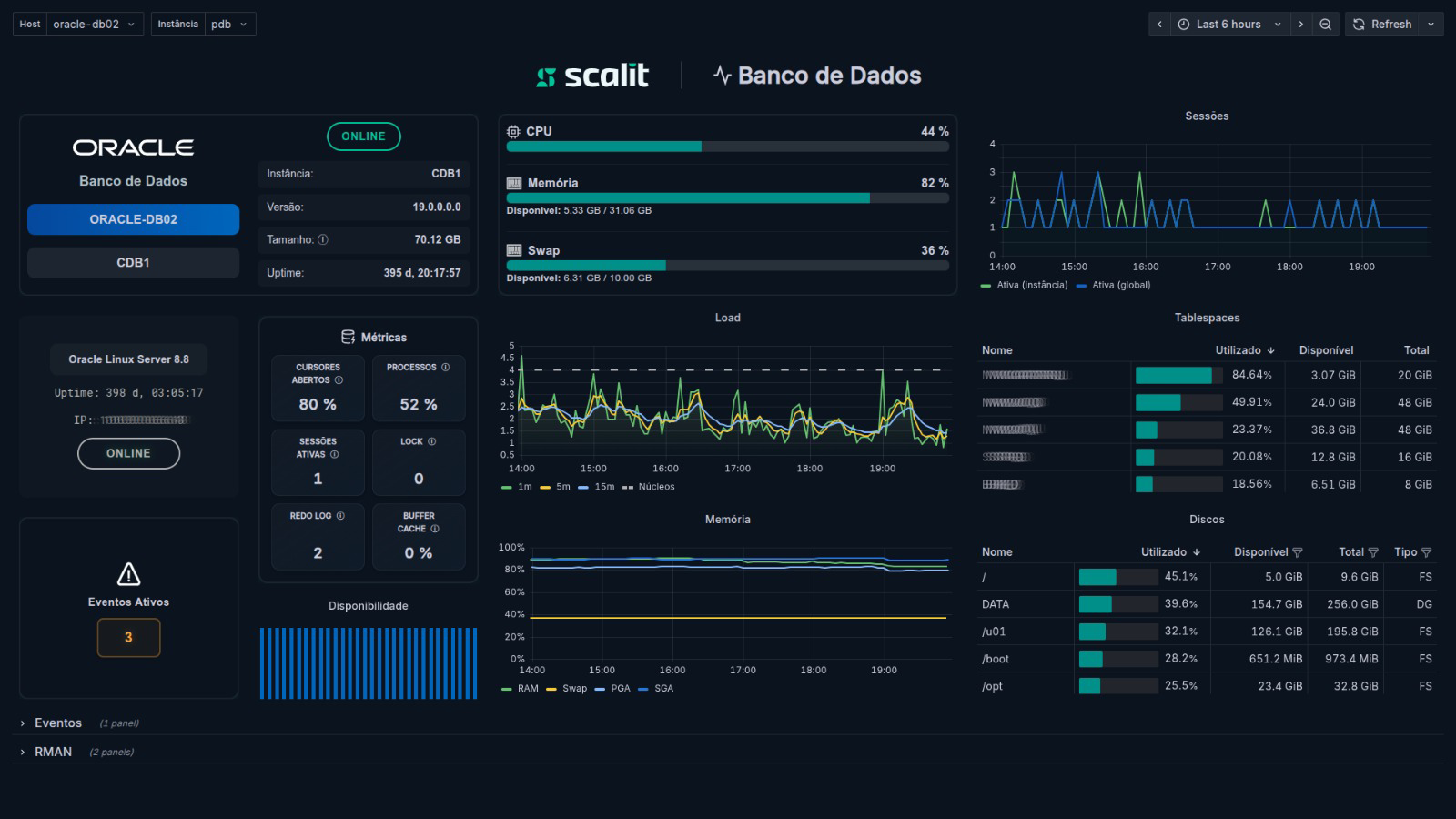Screen dimensions: 1456x819
Task: Click the info icon beside Tamanho
Action: click(323, 240)
